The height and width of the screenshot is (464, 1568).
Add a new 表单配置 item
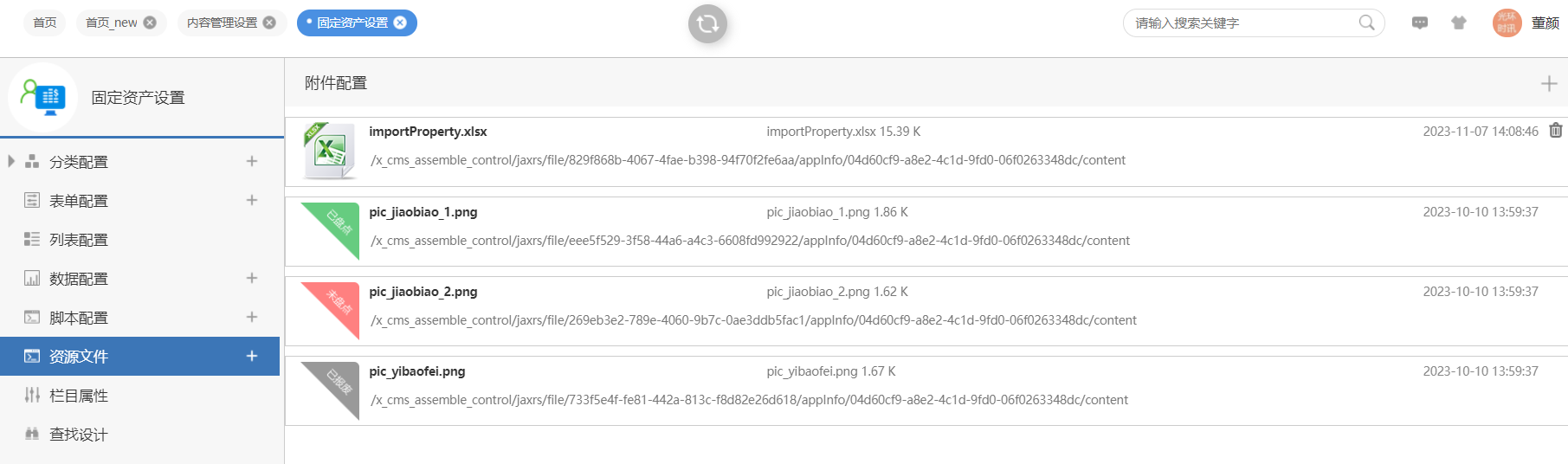[252, 200]
